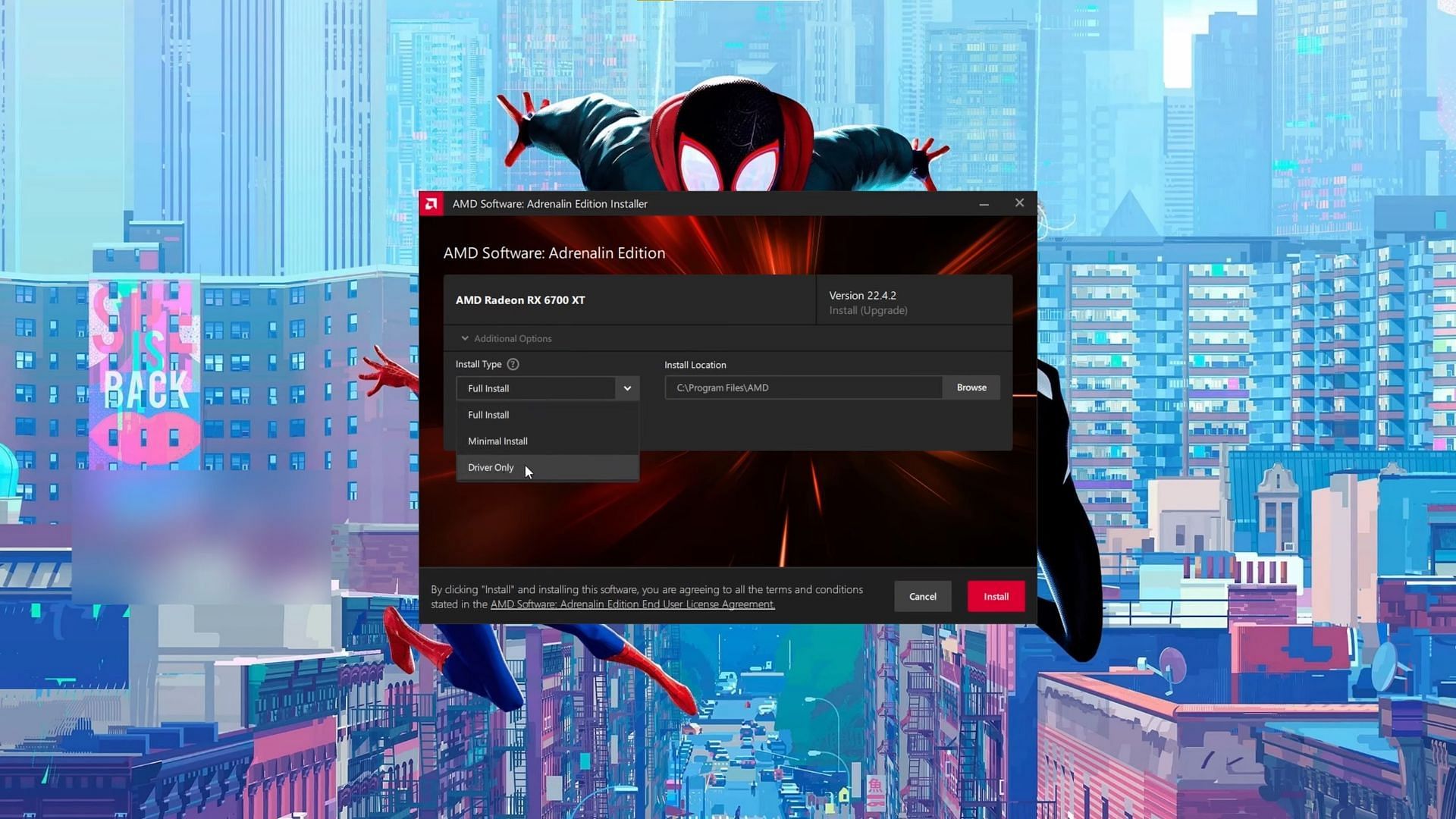The width and height of the screenshot is (1456, 819).
Task: Click the AMD Software: Adrenalin Edition heading
Action: (554, 253)
